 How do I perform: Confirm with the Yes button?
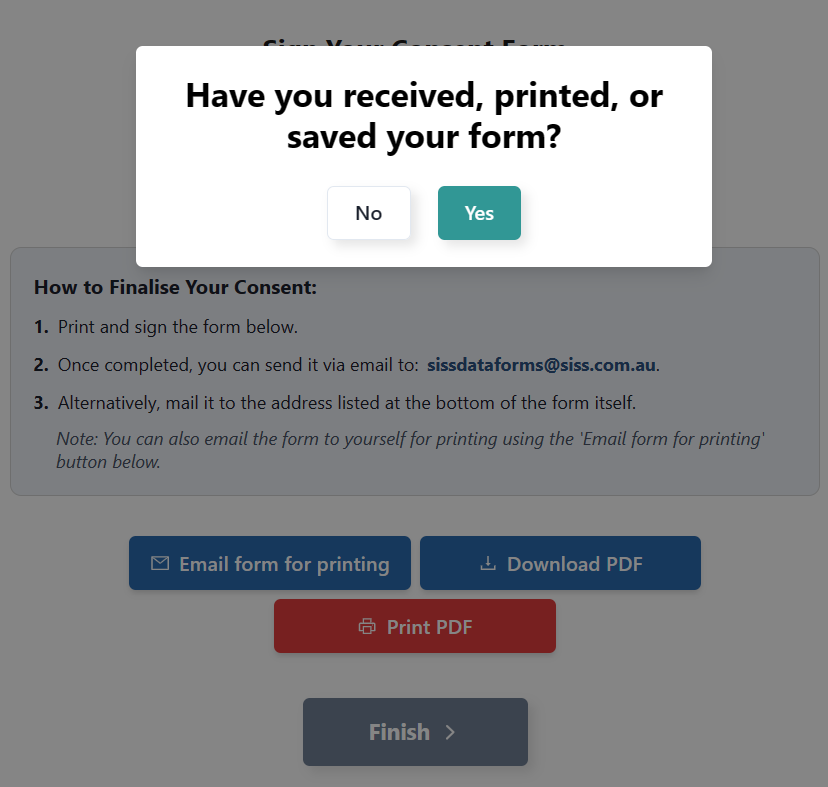pyautogui.click(x=479, y=213)
